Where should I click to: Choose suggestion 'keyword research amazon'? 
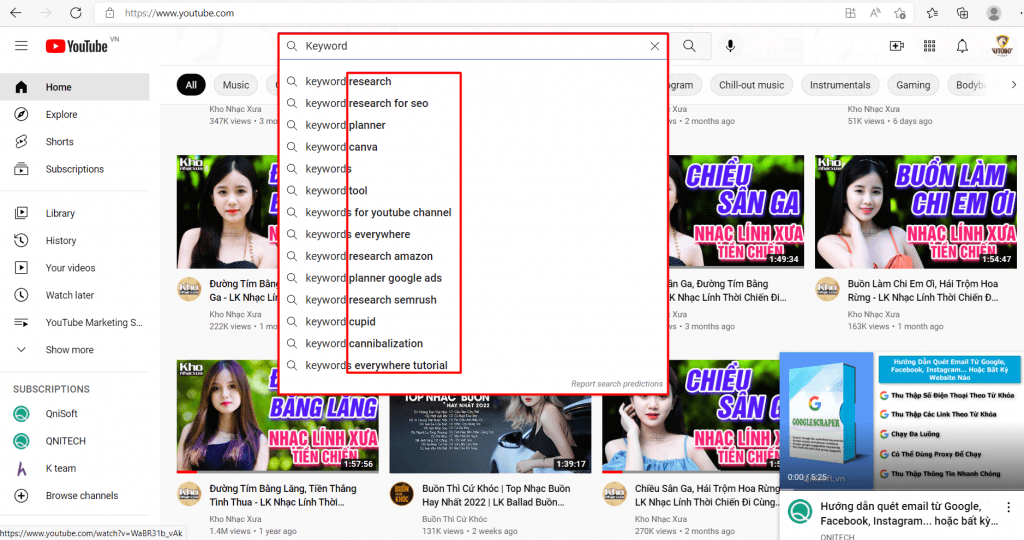pos(473,256)
